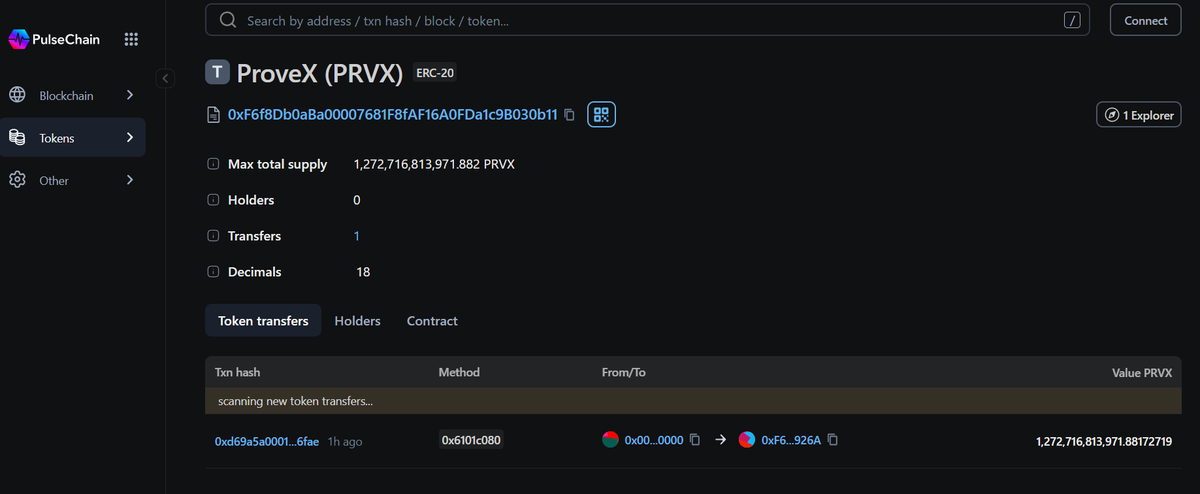Click the Blockchain globe icon

[x=17, y=95]
